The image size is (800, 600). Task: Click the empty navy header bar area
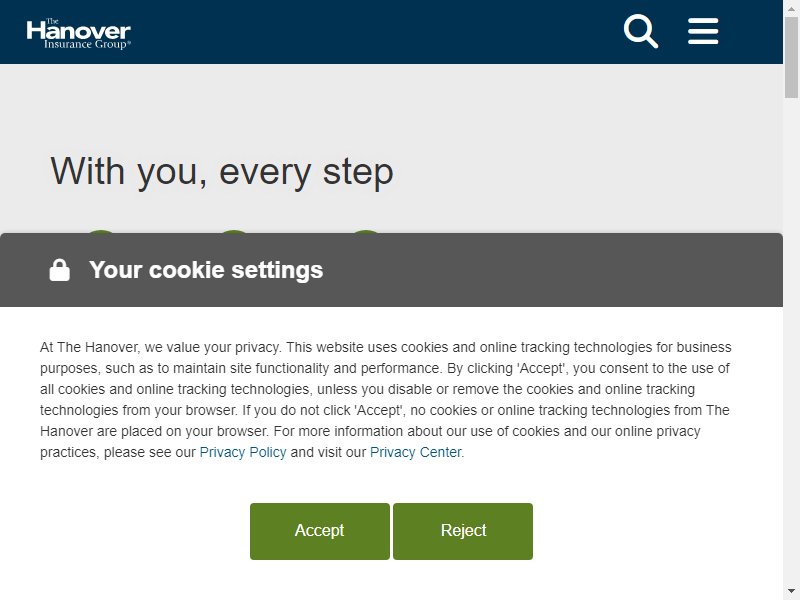[x=378, y=32]
